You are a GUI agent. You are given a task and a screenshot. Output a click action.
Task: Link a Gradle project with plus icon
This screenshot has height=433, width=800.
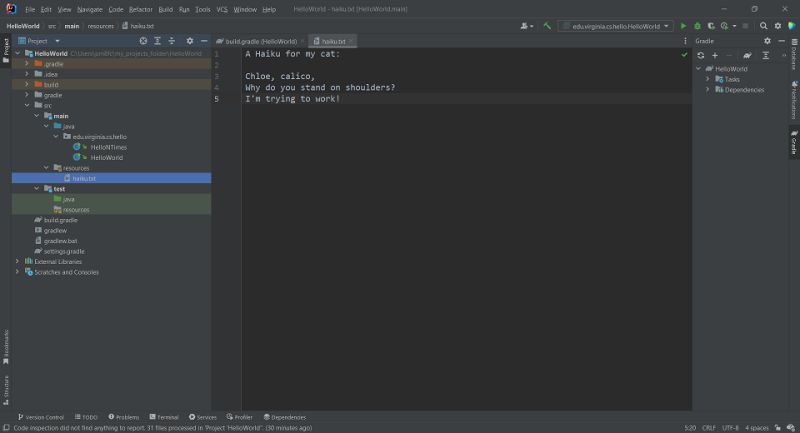pos(715,55)
